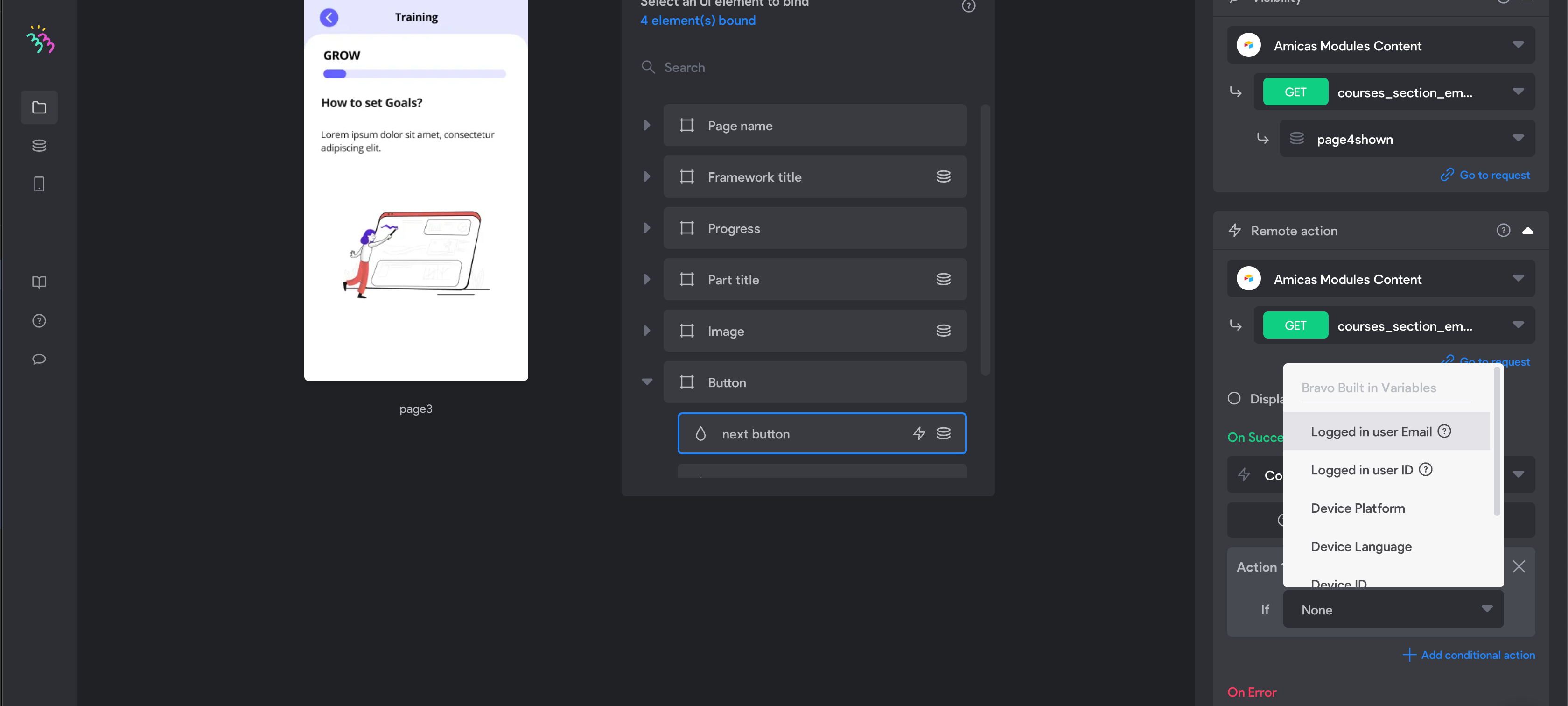The image size is (1568, 706).
Task: Click the How to set Goals? heading
Action: [371, 103]
